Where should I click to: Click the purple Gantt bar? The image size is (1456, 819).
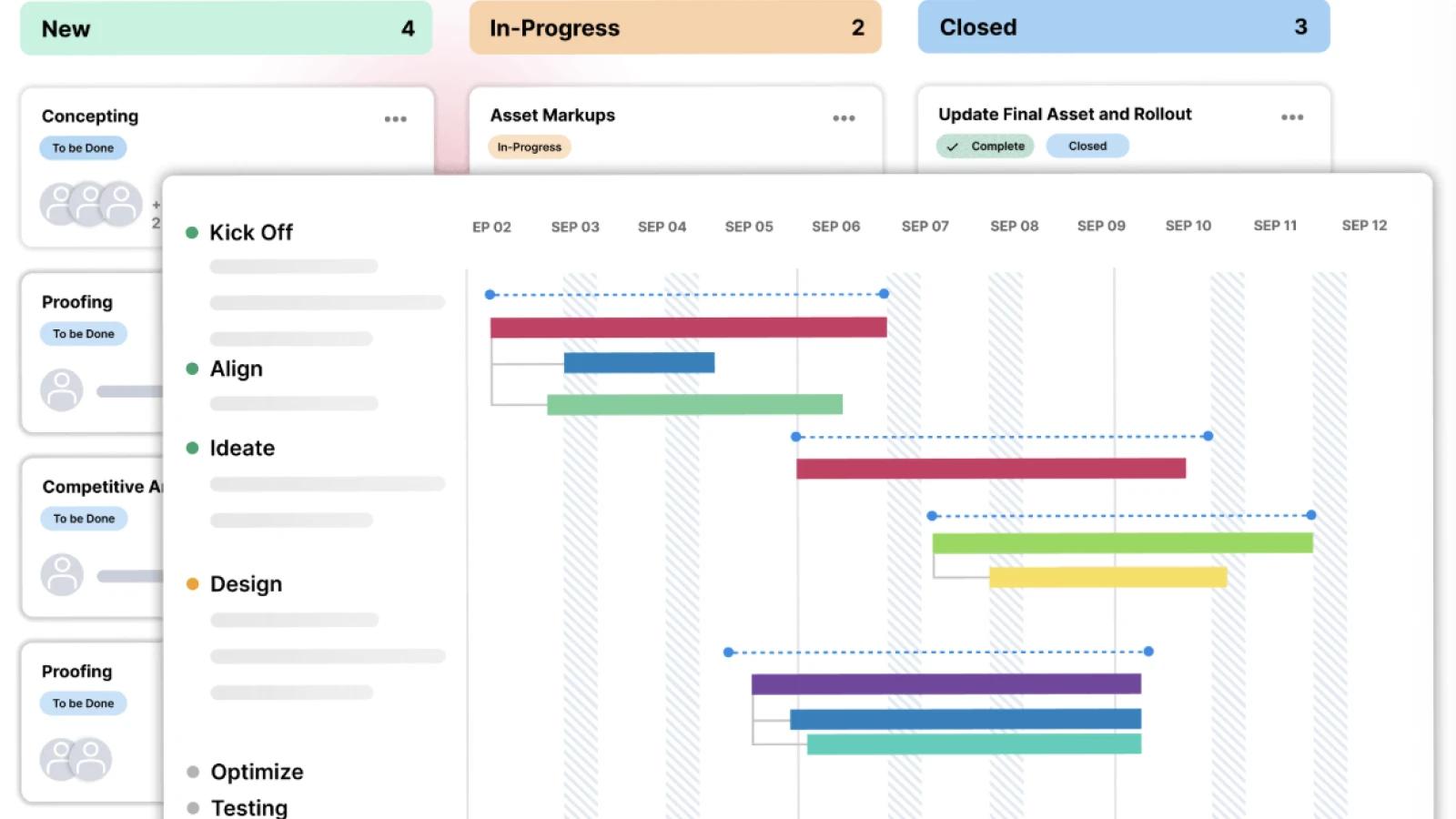pos(946,684)
